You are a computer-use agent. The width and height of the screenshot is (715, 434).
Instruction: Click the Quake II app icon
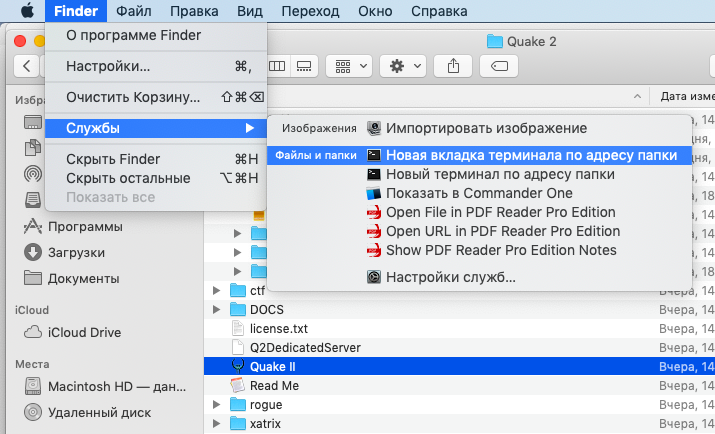point(238,367)
